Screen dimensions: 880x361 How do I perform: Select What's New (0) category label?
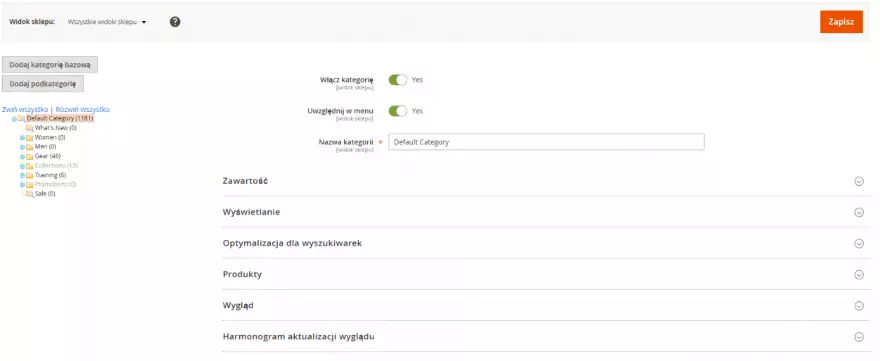tap(56, 128)
